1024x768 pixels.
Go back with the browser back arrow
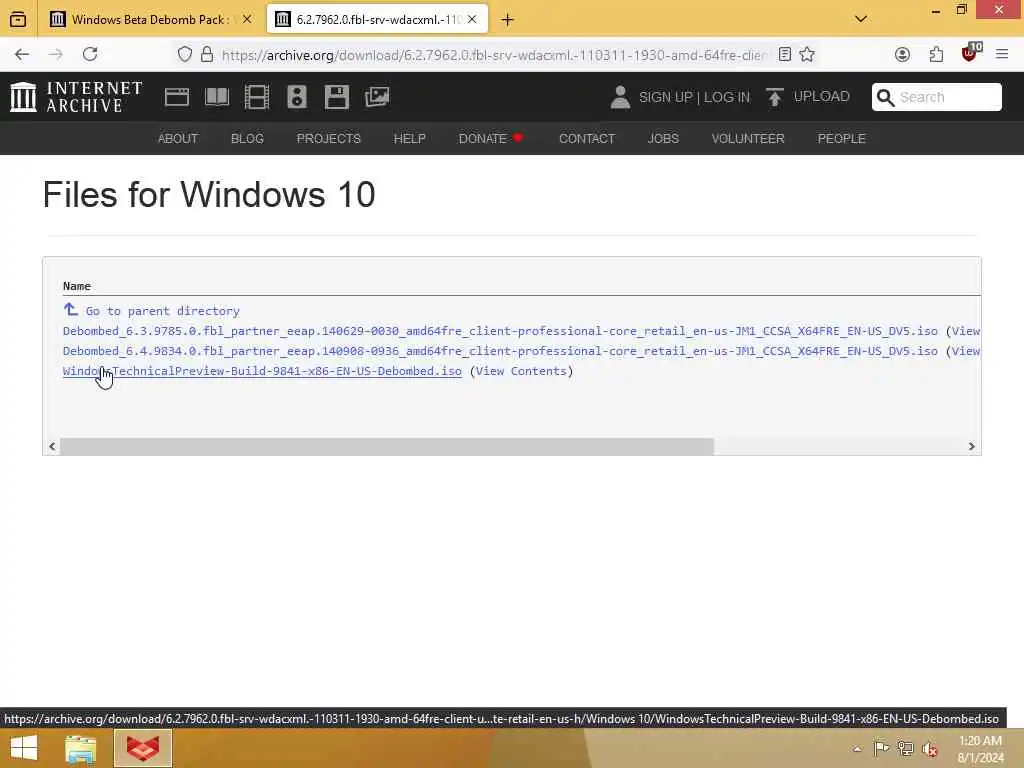(22, 54)
